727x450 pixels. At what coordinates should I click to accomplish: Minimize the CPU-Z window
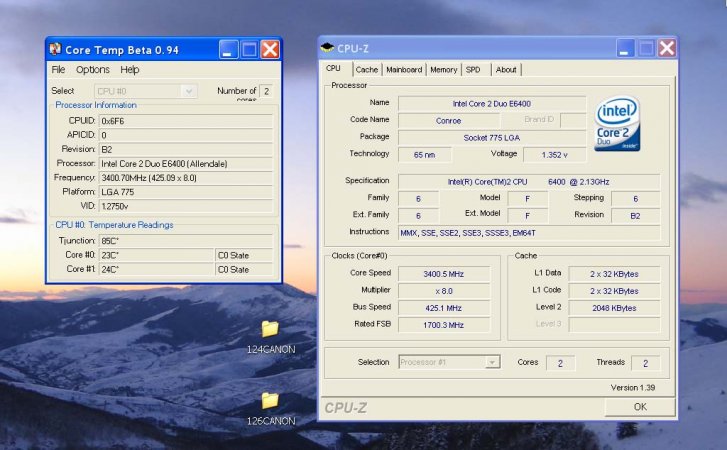625,48
